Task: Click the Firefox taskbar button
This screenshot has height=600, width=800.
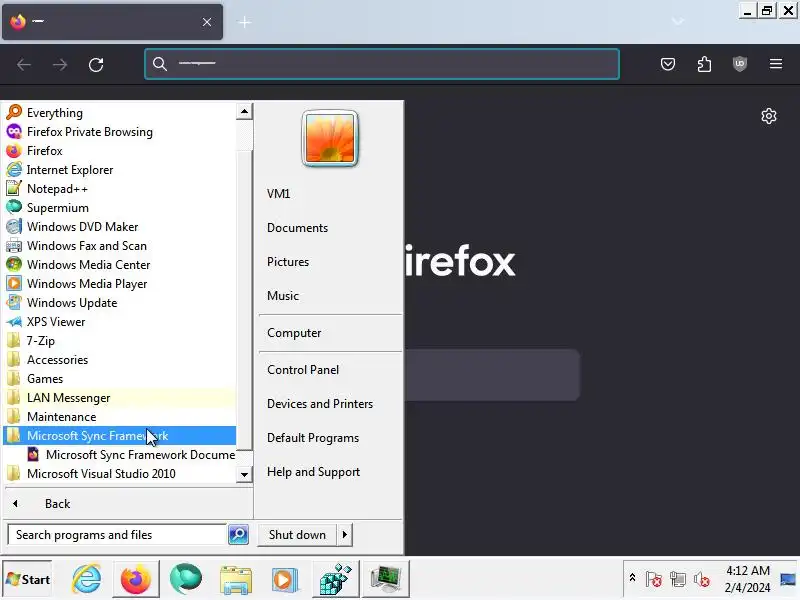Action: pyautogui.click(x=136, y=579)
